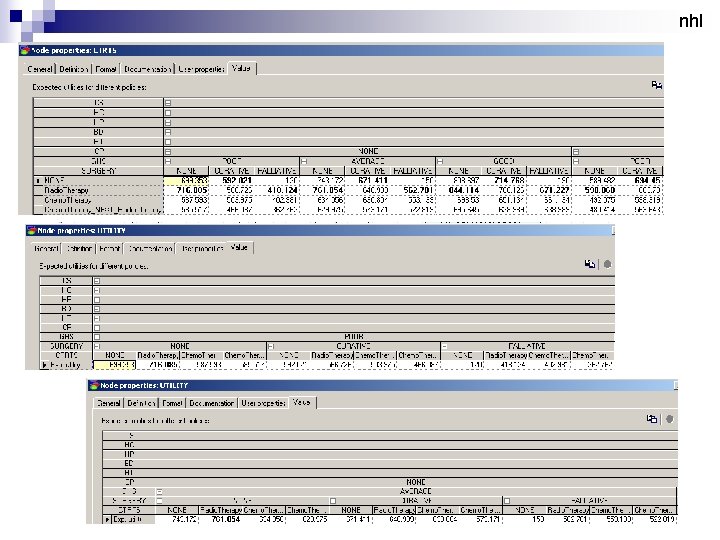Viewport: 720px width, 540px height.
Task: Collapse SURGERY PALLIATIVE group in AVERAGE UTILITY window
Action: point(507,501)
